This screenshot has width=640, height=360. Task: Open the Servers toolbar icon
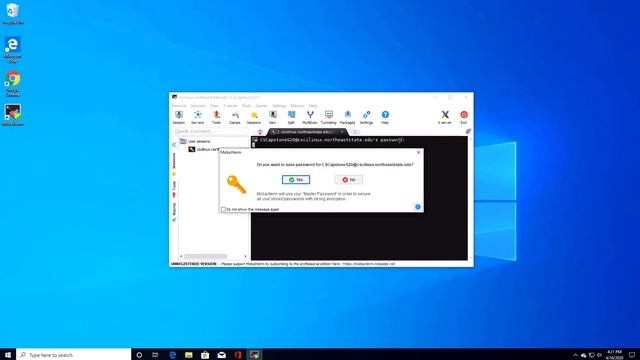click(198, 117)
